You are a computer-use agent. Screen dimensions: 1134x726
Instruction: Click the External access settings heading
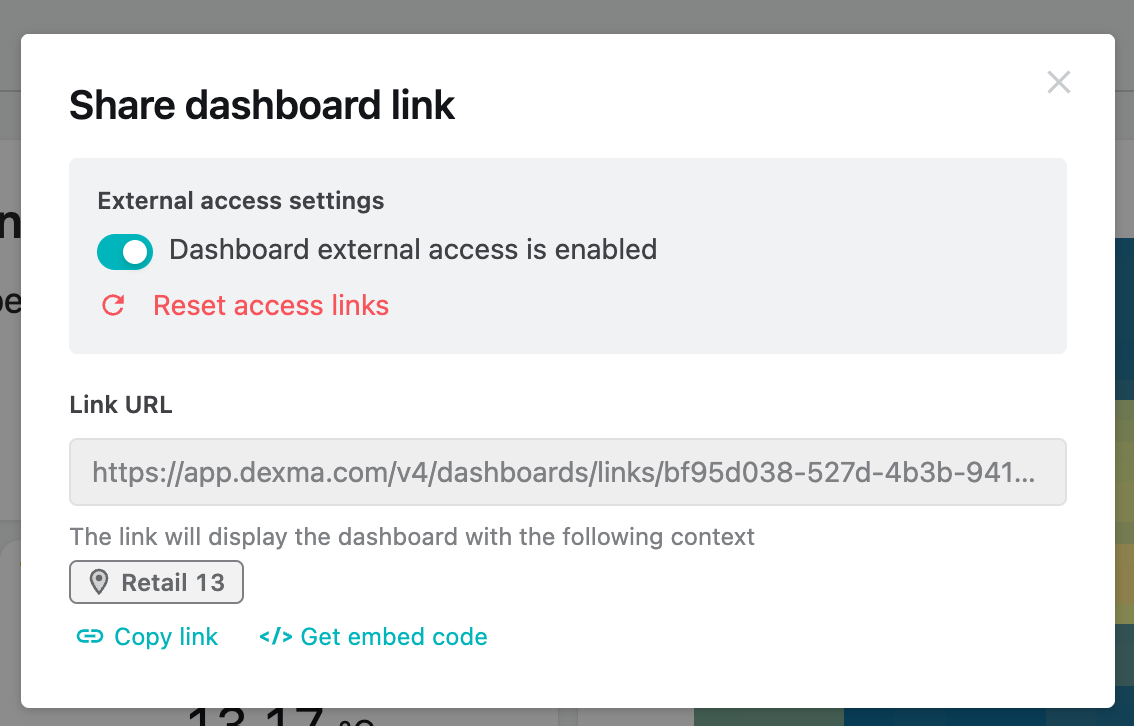click(x=241, y=200)
